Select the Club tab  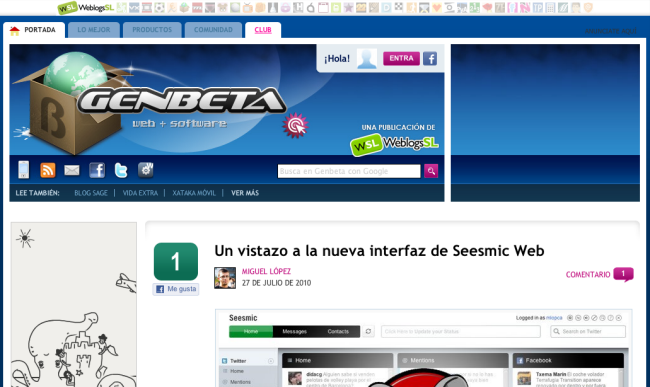pos(263,30)
